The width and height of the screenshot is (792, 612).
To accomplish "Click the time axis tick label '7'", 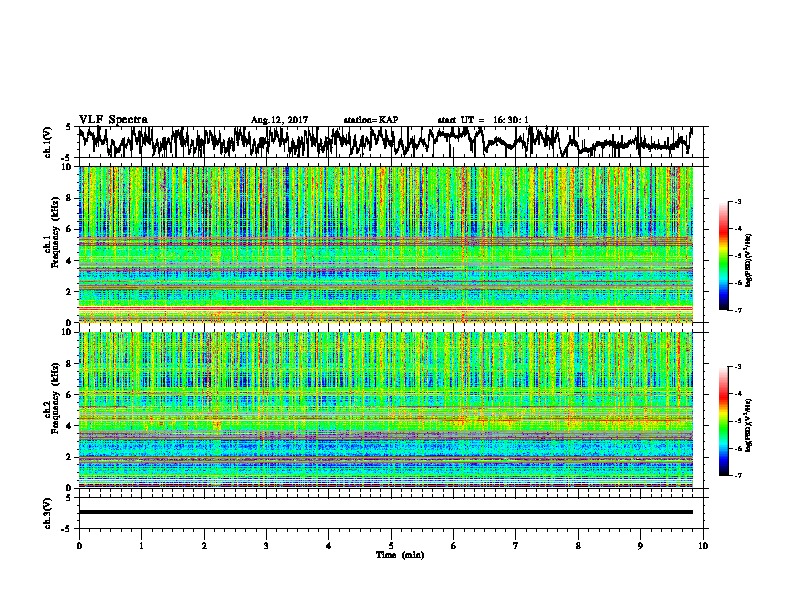I will click(x=516, y=546).
